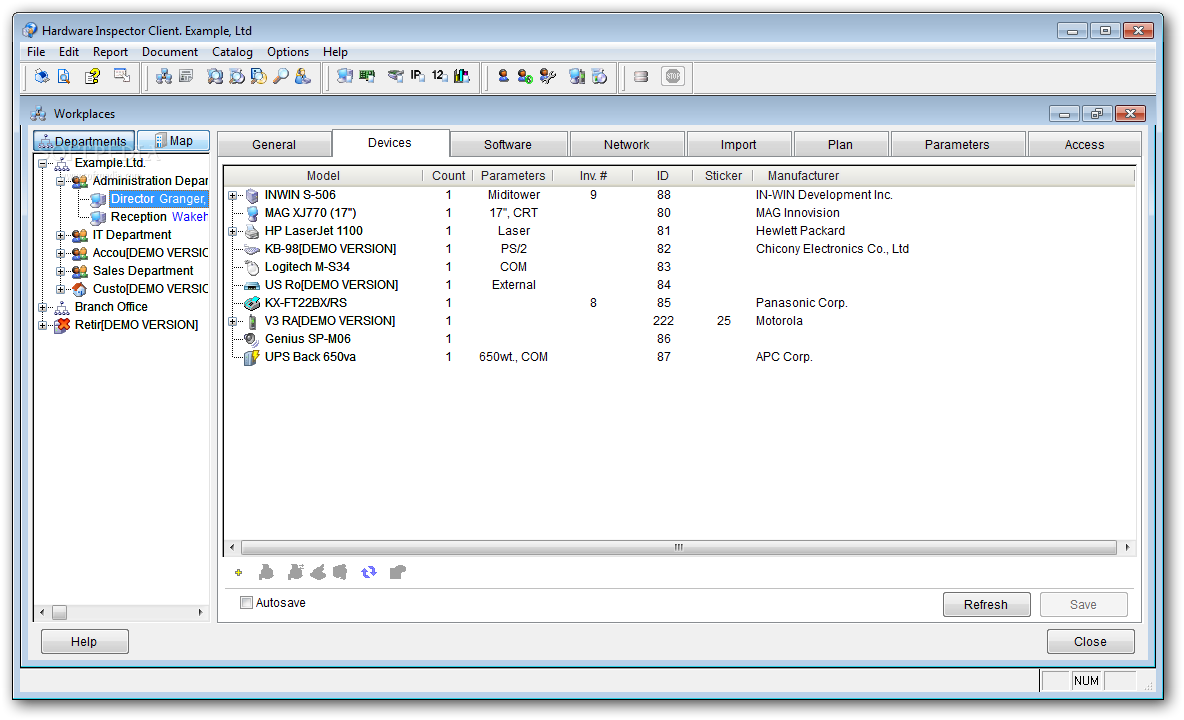Click the yellow question mark help icon

[x=92, y=76]
